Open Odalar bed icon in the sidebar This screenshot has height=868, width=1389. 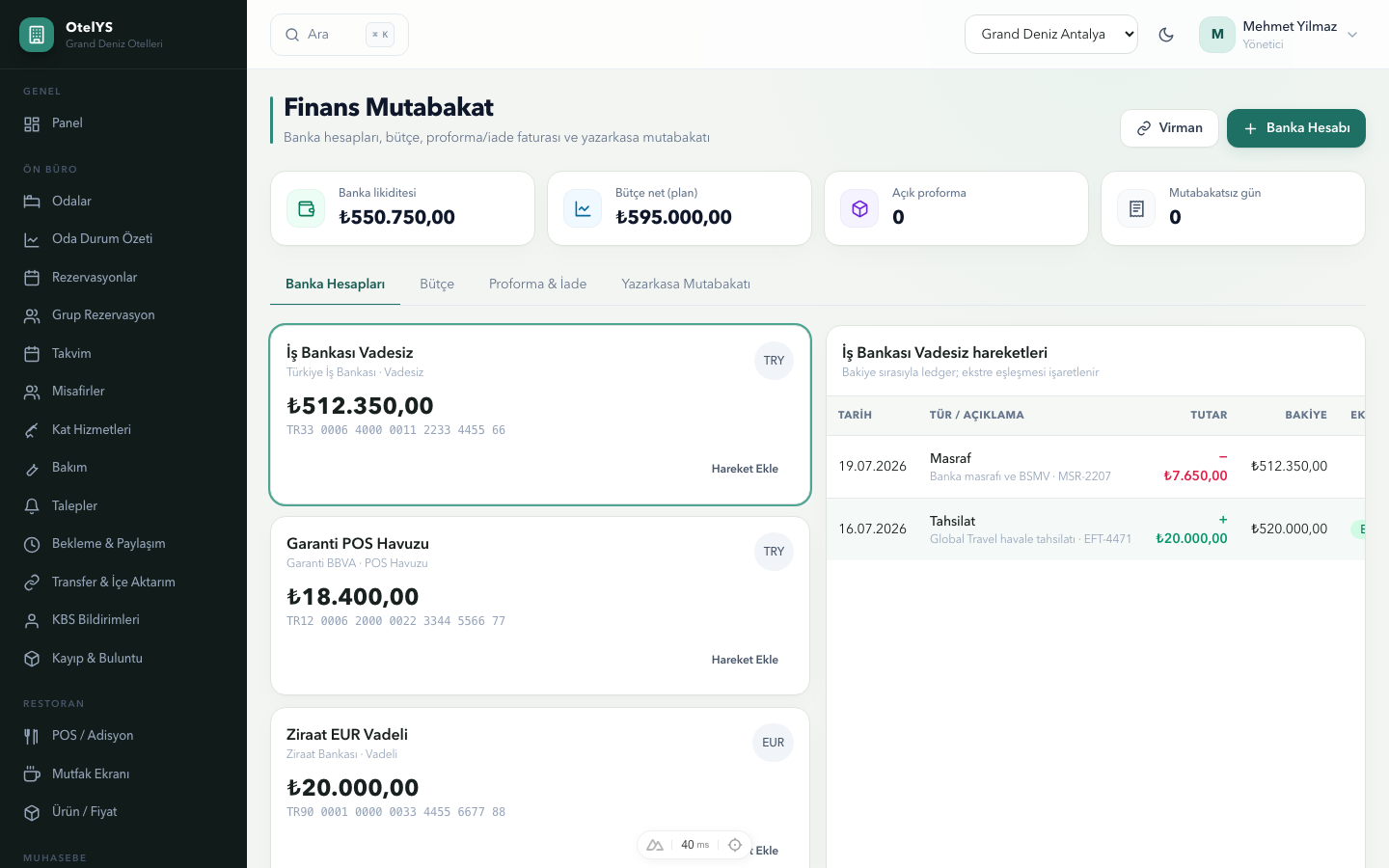(x=32, y=202)
